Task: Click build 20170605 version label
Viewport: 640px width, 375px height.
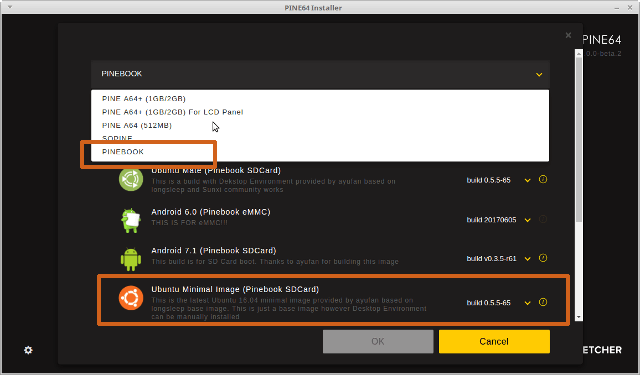Action: [491, 220]
